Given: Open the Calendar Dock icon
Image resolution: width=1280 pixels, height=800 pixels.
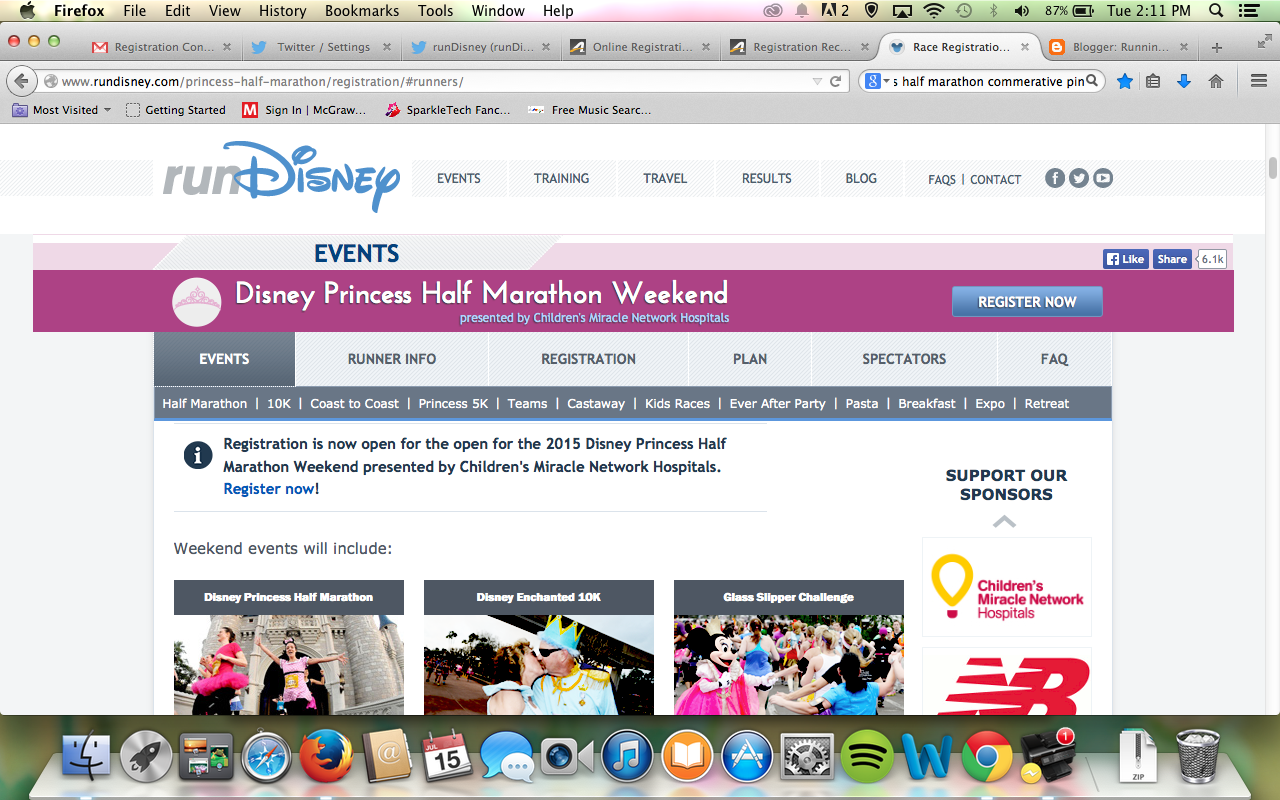Looking at the screenshot, I should pos(447,757).
